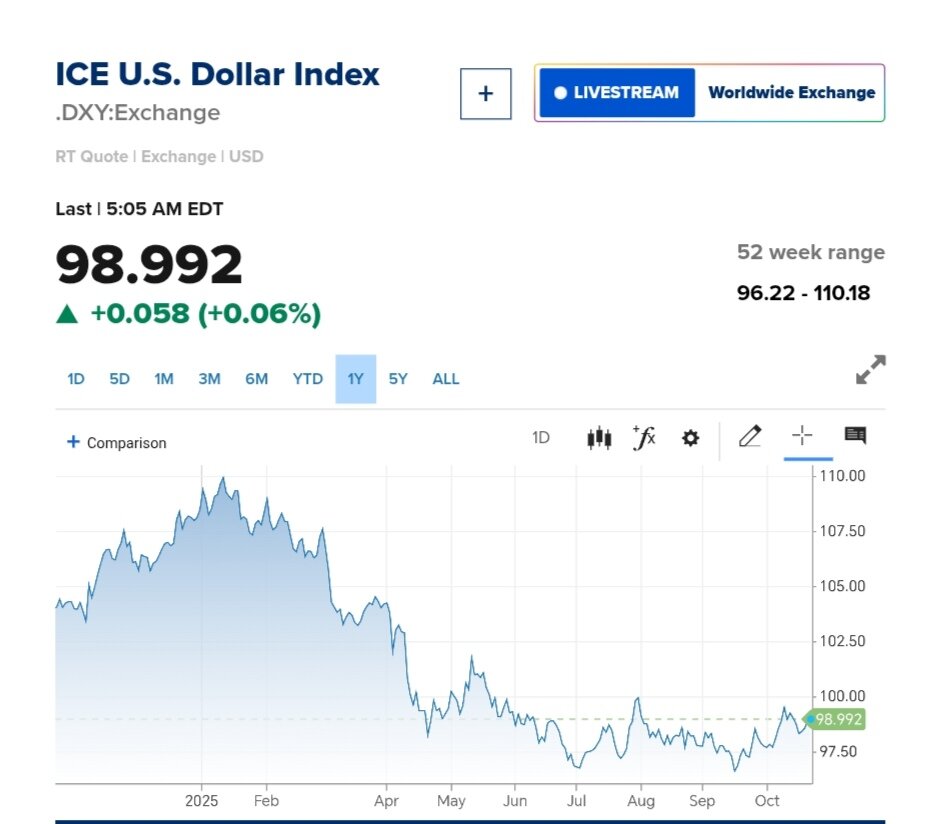Switch to the 5D range tab
This screenshot has width=933, height=824.
pos(119,379)
